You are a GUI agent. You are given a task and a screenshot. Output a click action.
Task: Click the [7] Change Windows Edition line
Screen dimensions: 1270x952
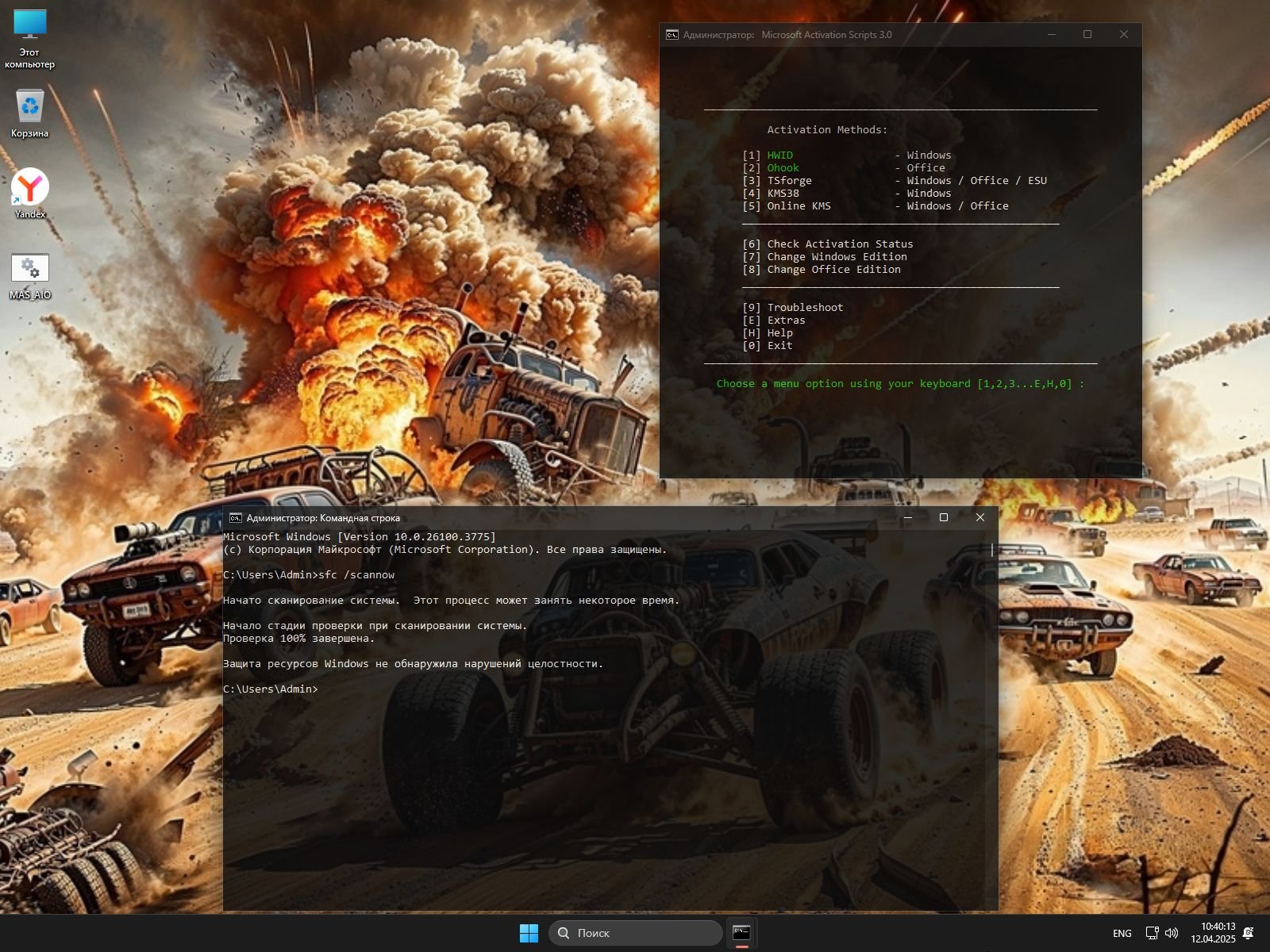825,257
